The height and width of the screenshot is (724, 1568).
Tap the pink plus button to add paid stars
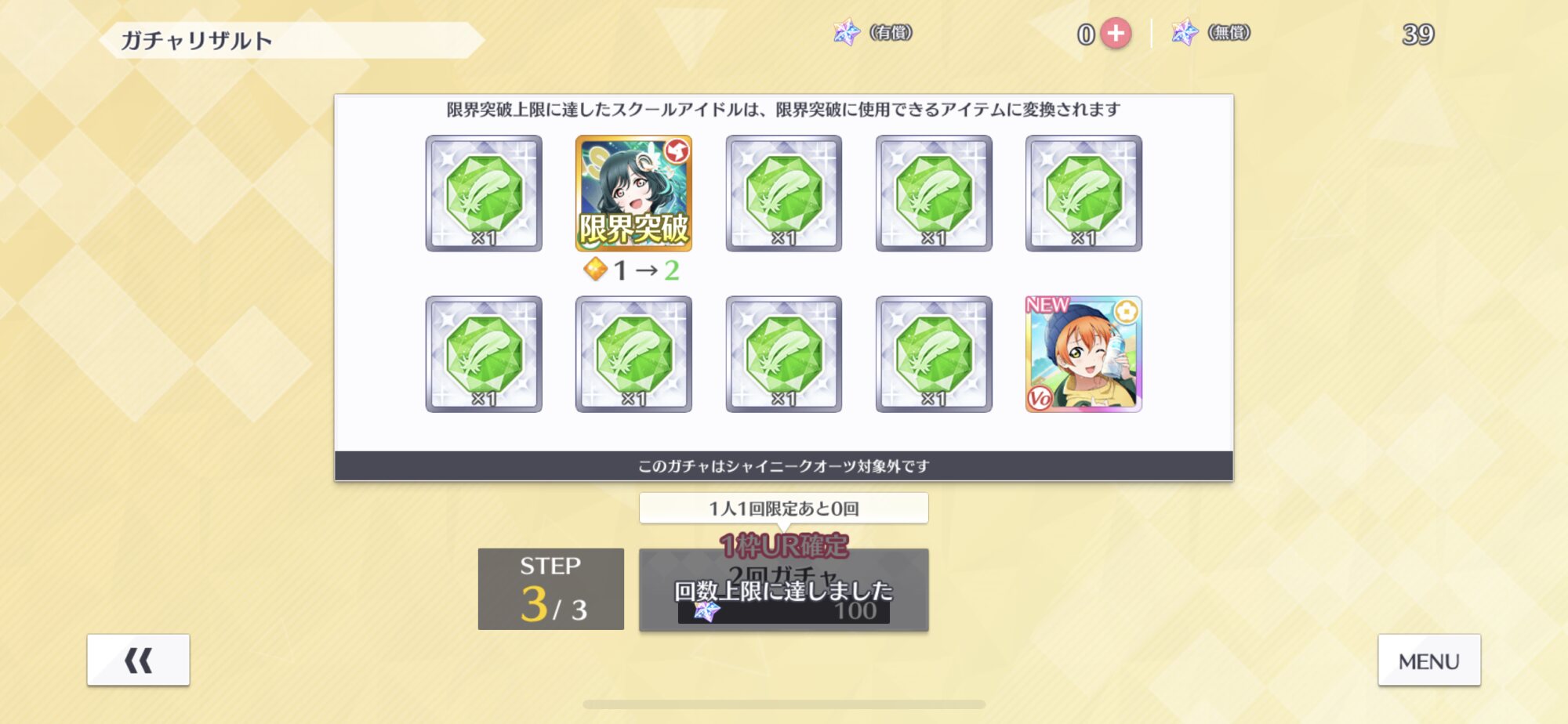(1116, 34)
